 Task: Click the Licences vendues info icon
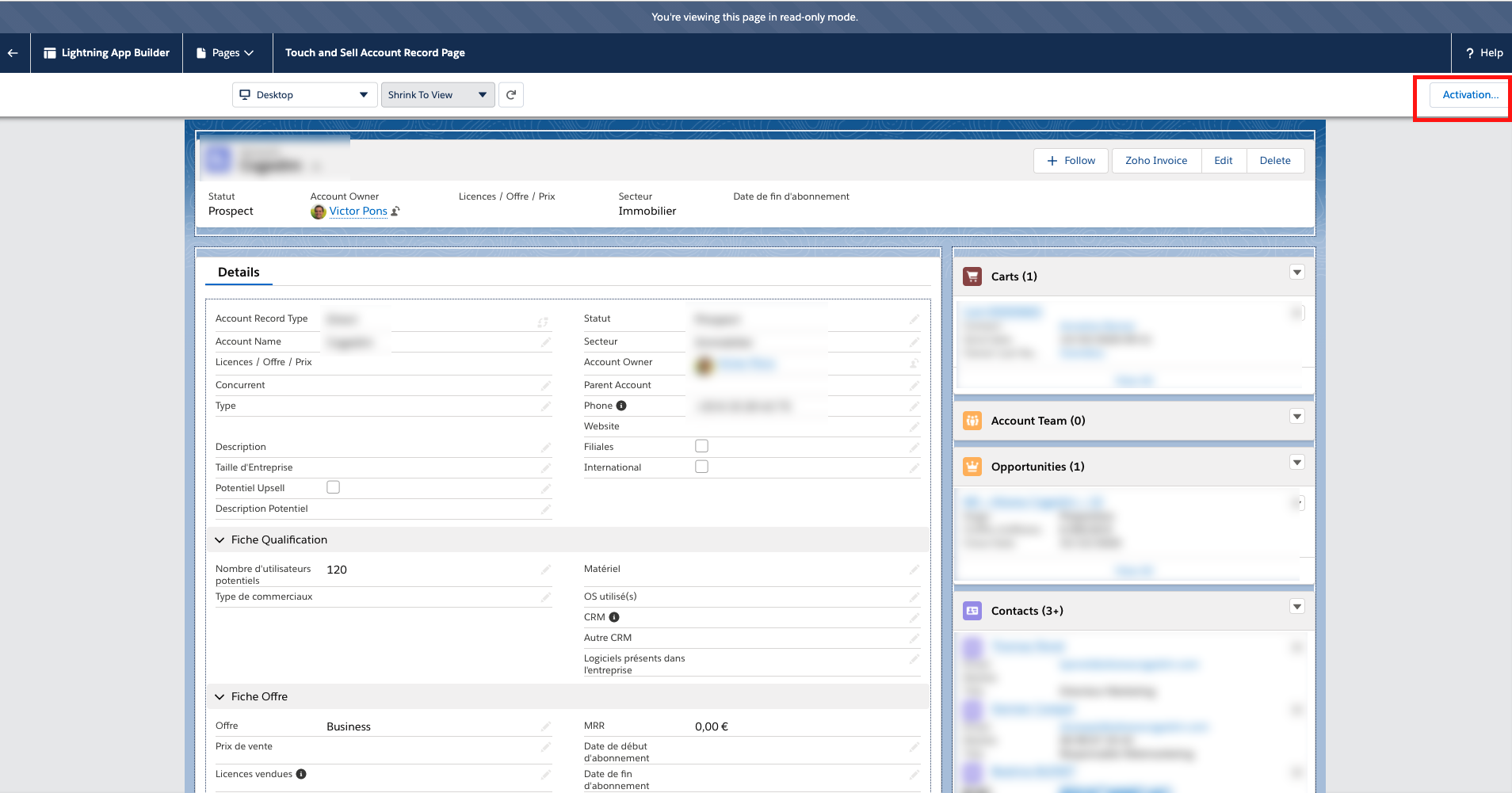coord(301,774)
